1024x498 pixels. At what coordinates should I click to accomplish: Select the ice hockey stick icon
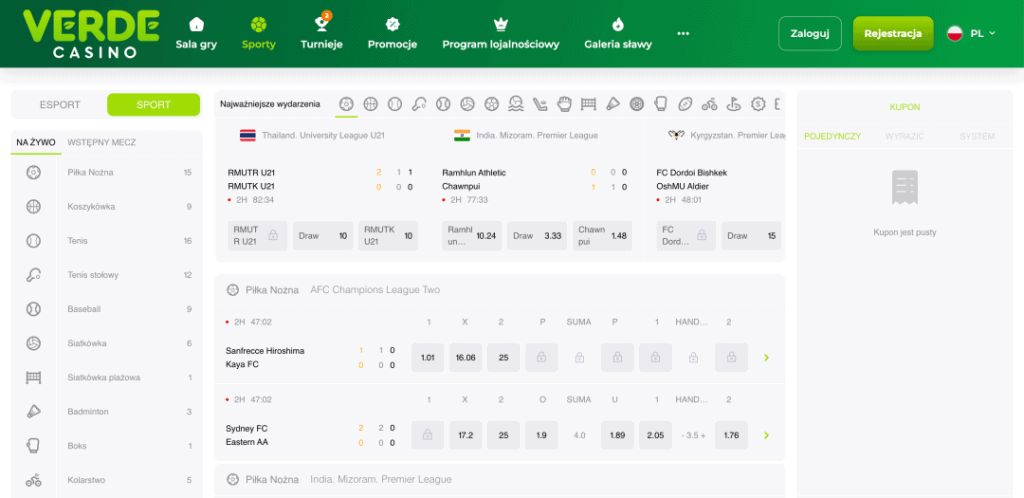(540, 104)
